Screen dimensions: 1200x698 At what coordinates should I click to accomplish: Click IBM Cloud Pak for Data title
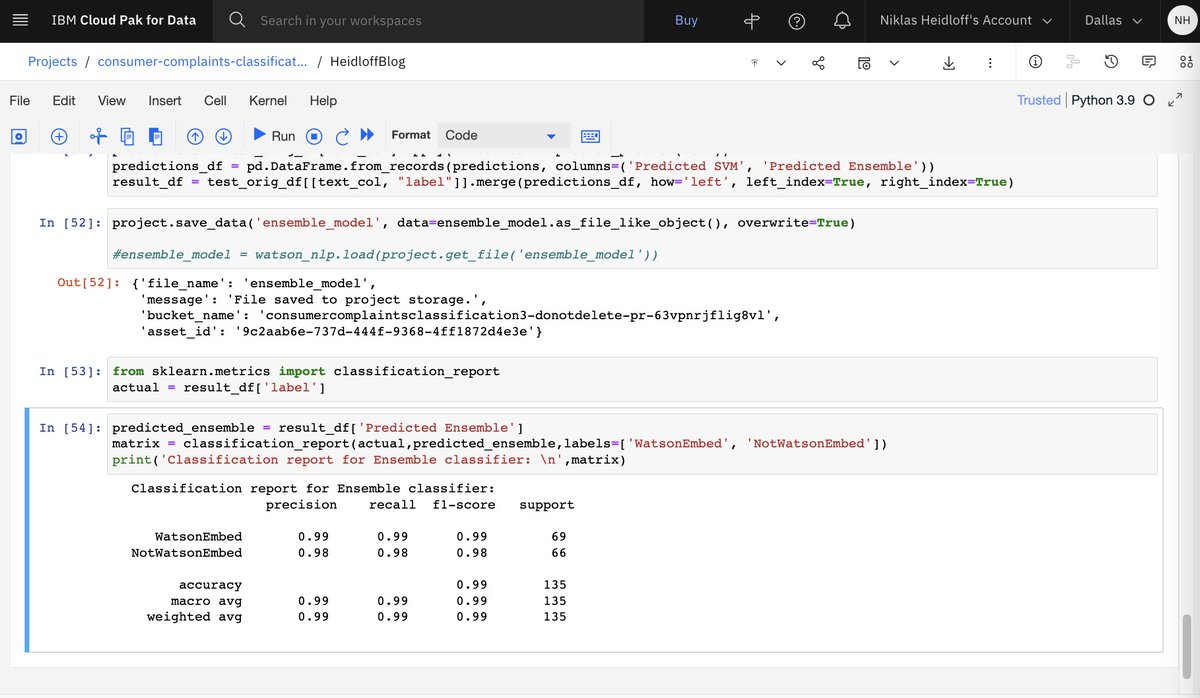(124, 20)
